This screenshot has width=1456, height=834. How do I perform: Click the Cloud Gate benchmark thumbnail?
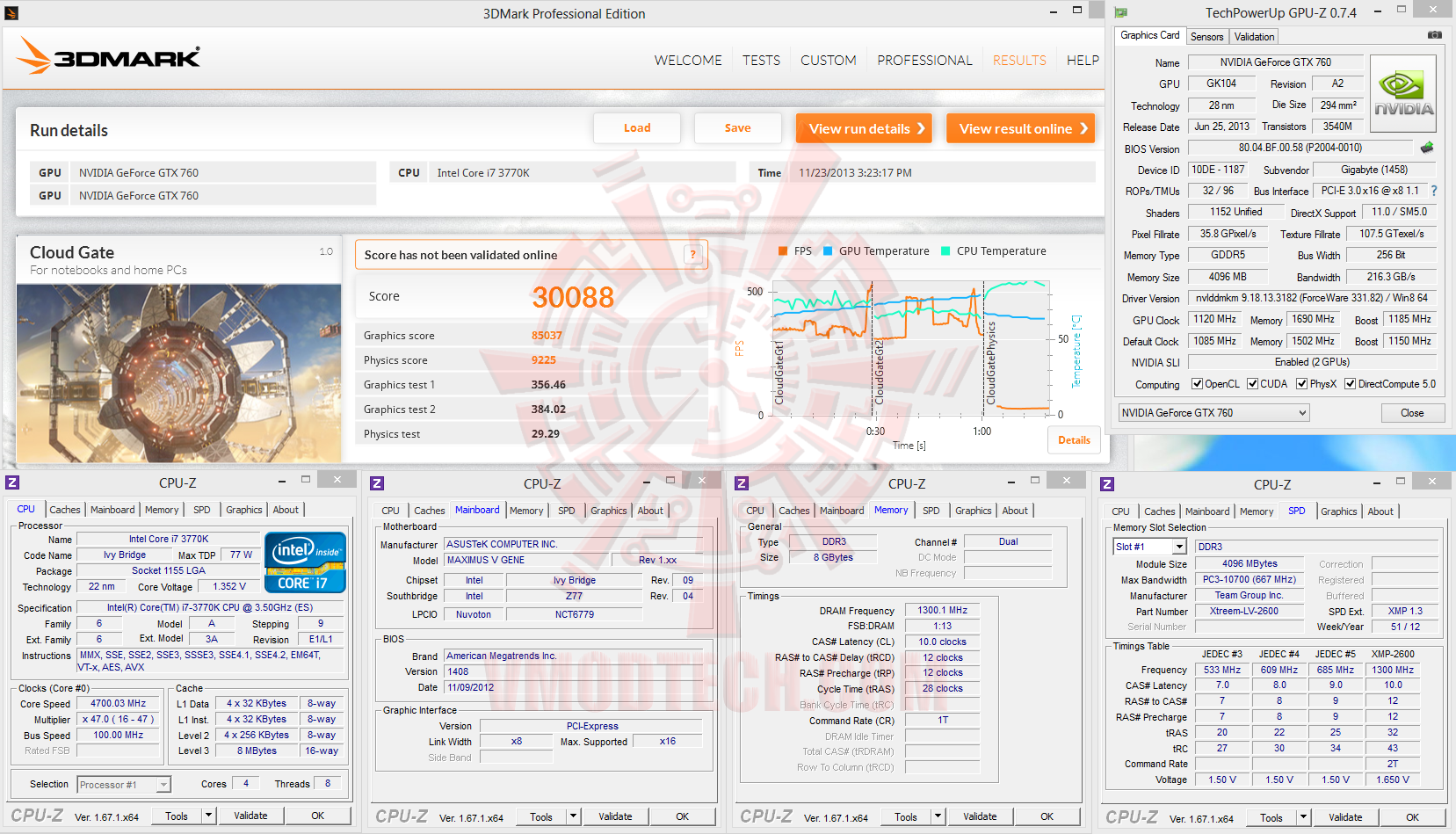(x=179, y=373)
